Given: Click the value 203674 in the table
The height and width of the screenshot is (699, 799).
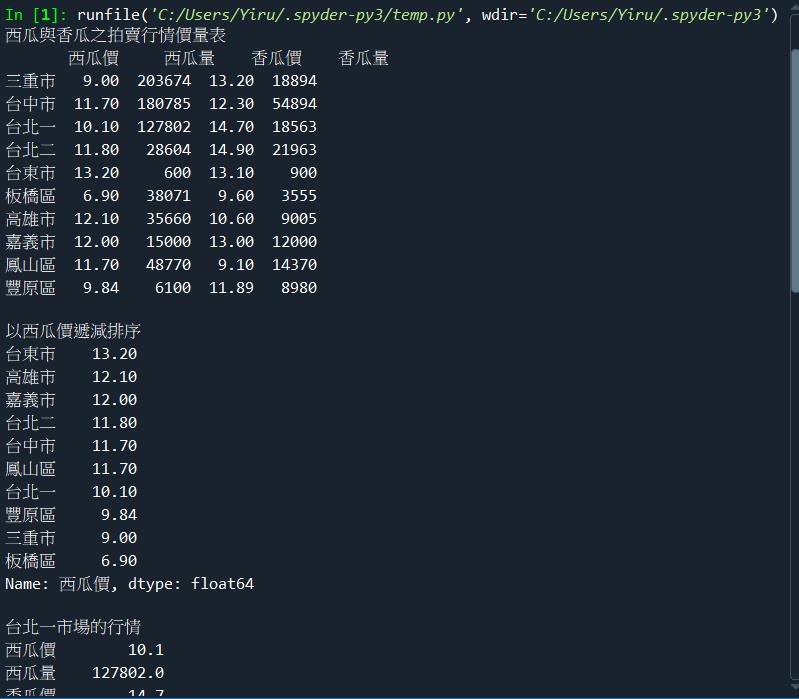Looking at the screenshot, I should [164, 81].
